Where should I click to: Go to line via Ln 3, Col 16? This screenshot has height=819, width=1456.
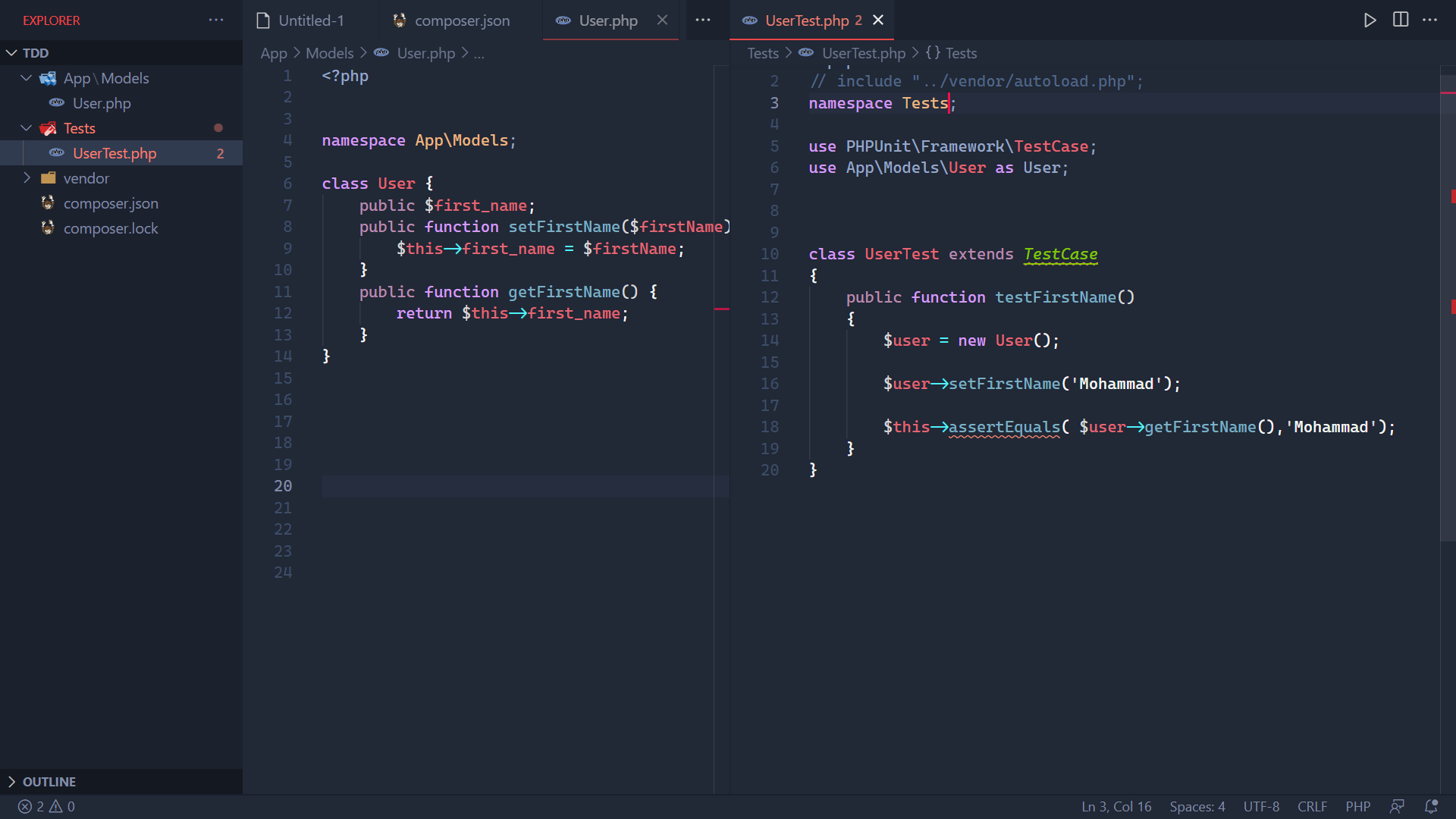tap(1116, 807)
